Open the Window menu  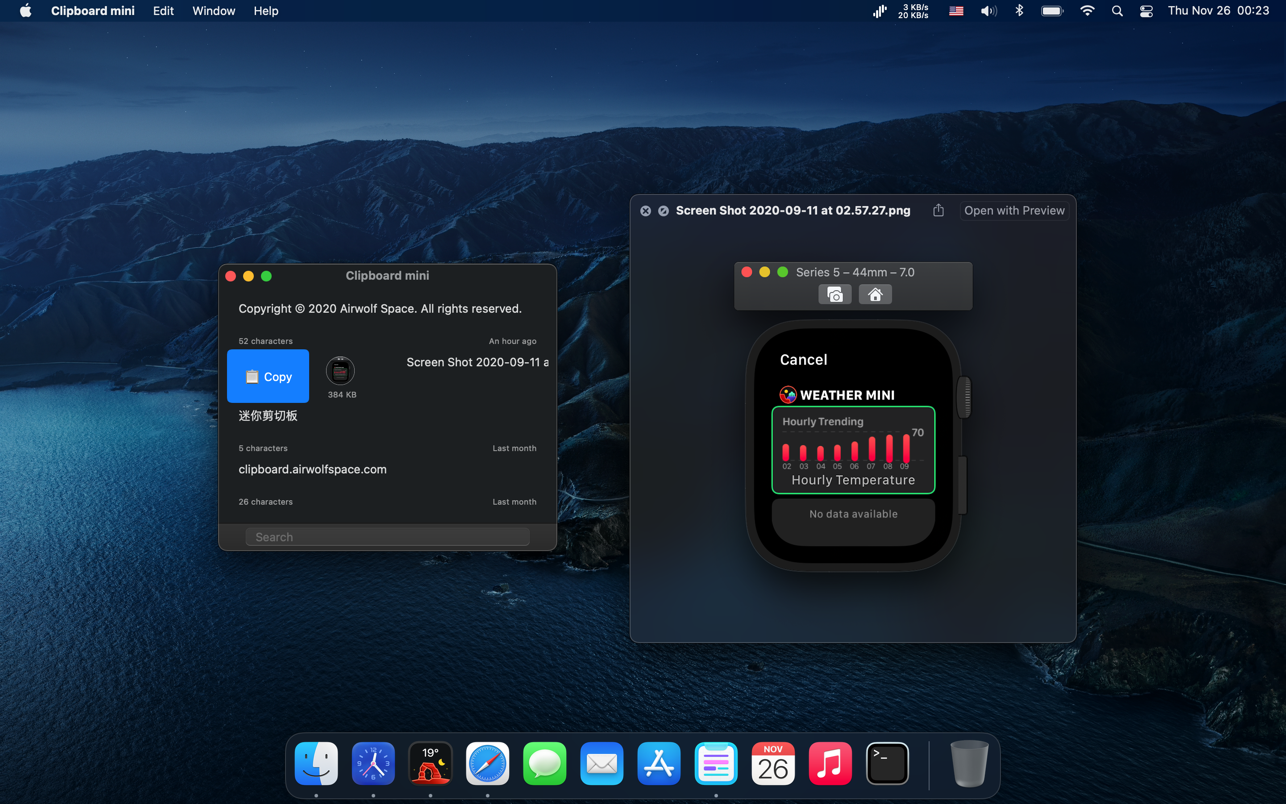[x=213, y=11]
